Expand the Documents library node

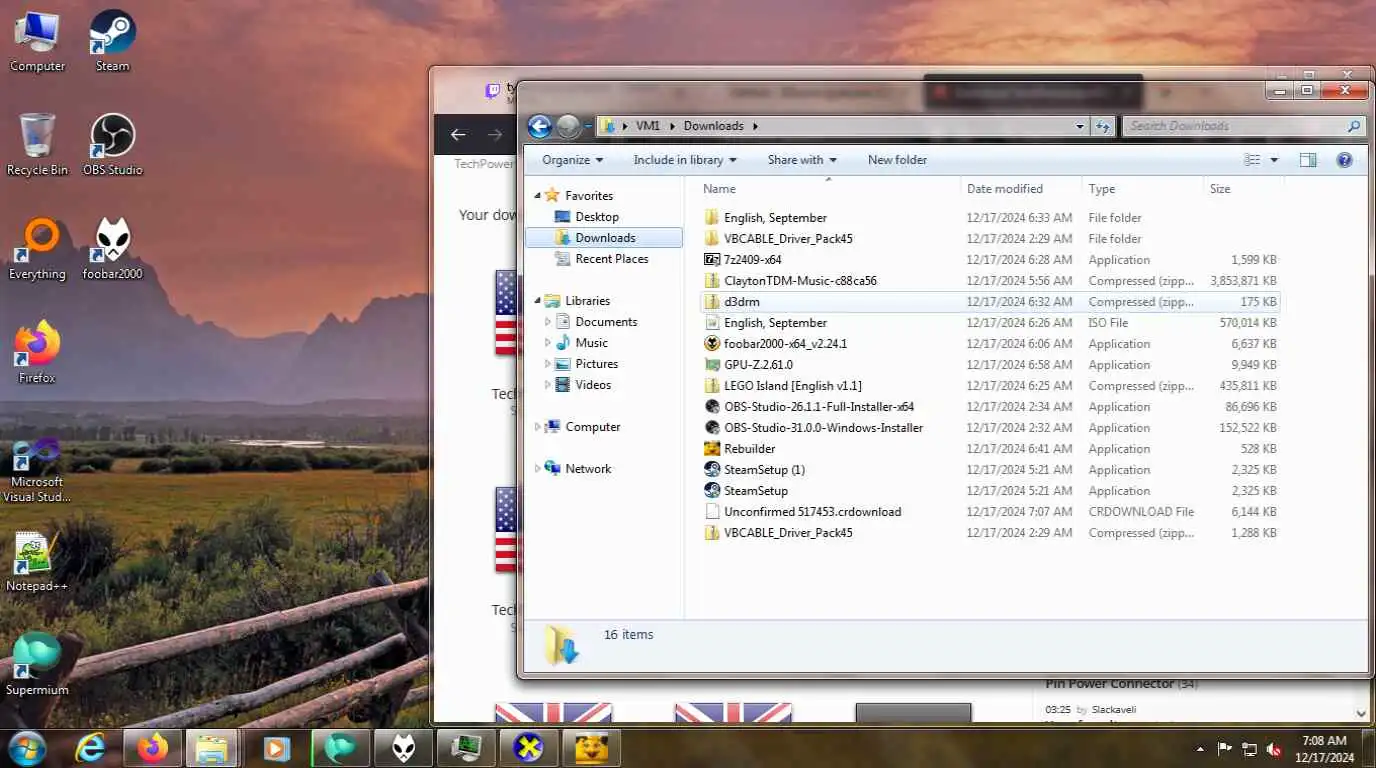click(547, 322)
